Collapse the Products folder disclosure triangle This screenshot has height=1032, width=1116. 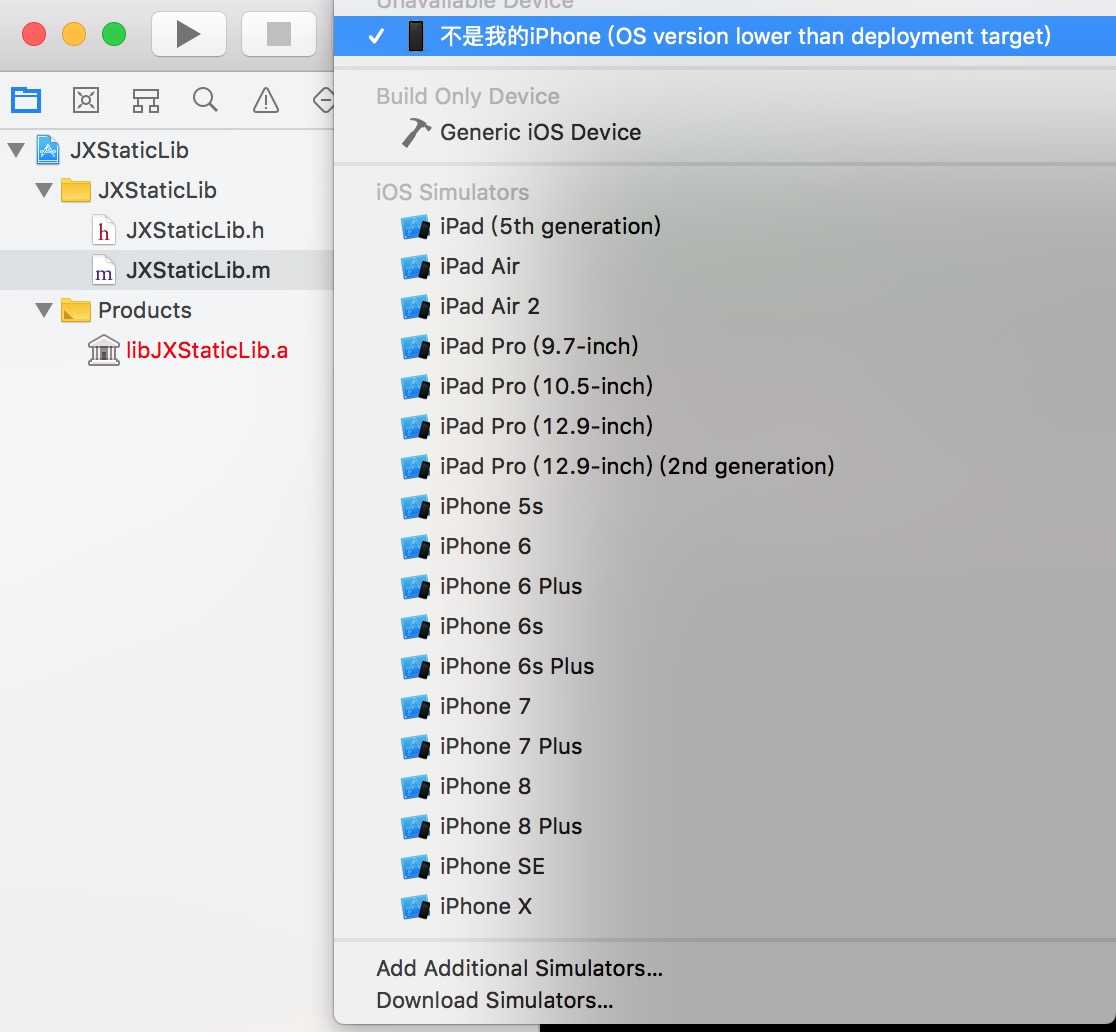click(x=44, y=310)
